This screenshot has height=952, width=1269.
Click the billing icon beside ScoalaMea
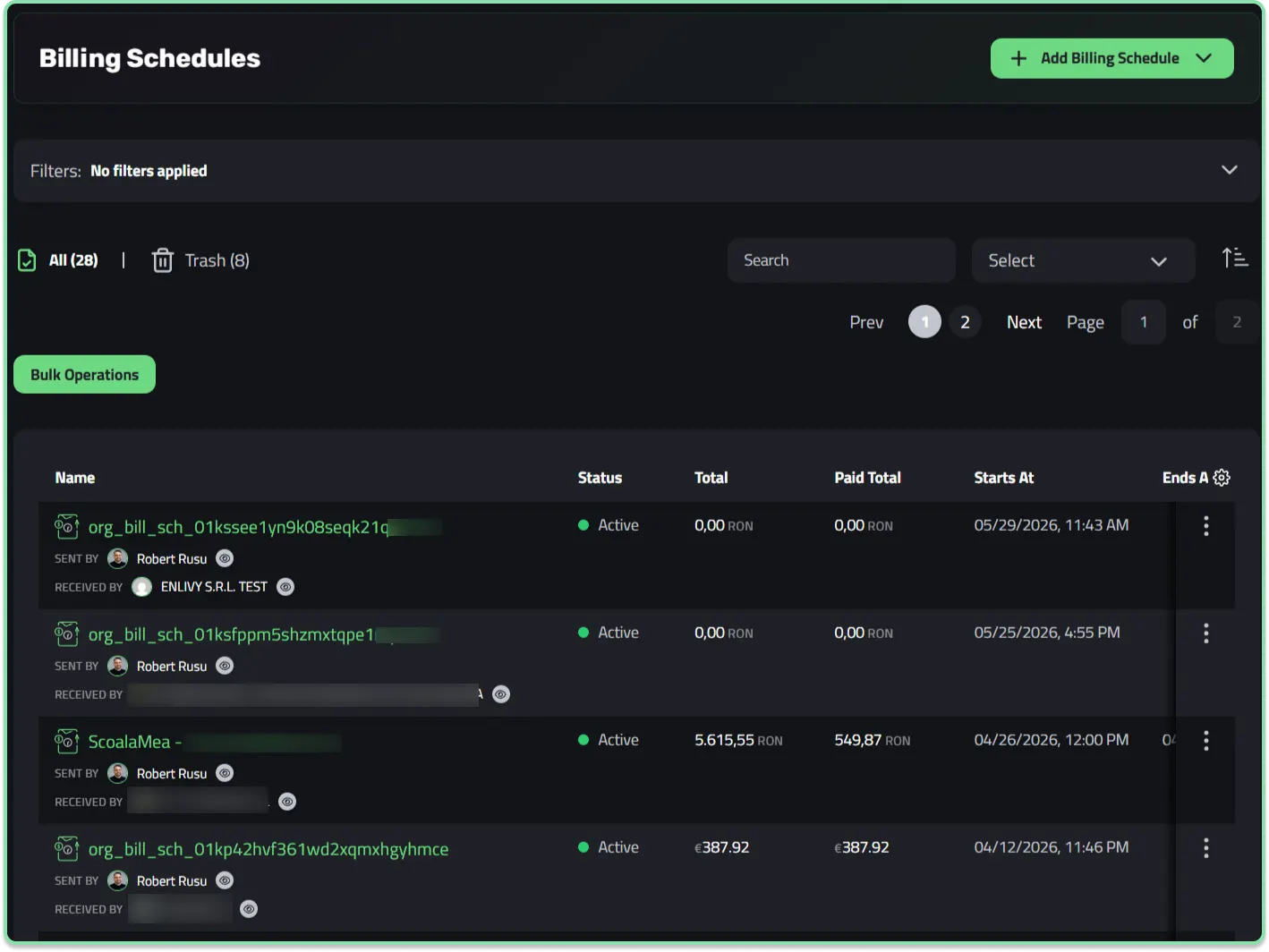67,741
